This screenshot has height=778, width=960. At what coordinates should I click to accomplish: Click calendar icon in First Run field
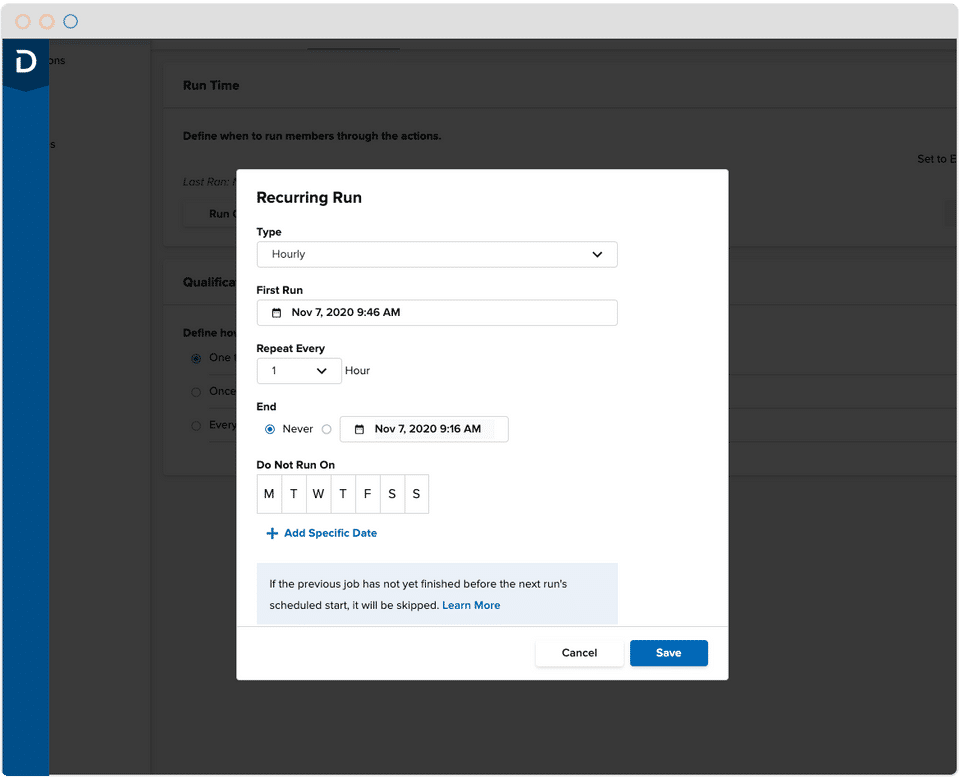click(277, 313)
